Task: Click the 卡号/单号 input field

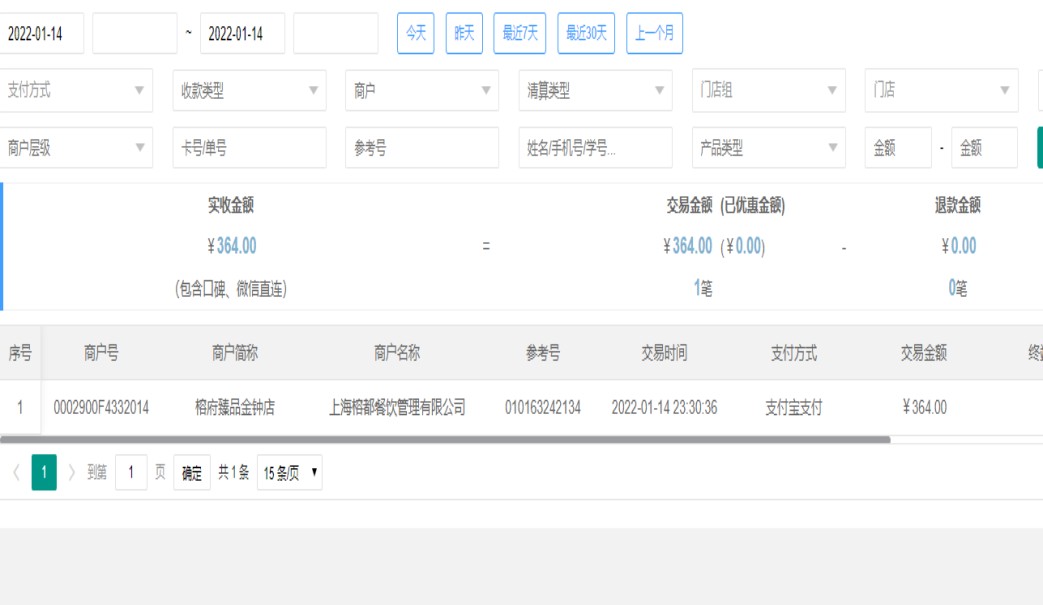Action: (249, 148)
